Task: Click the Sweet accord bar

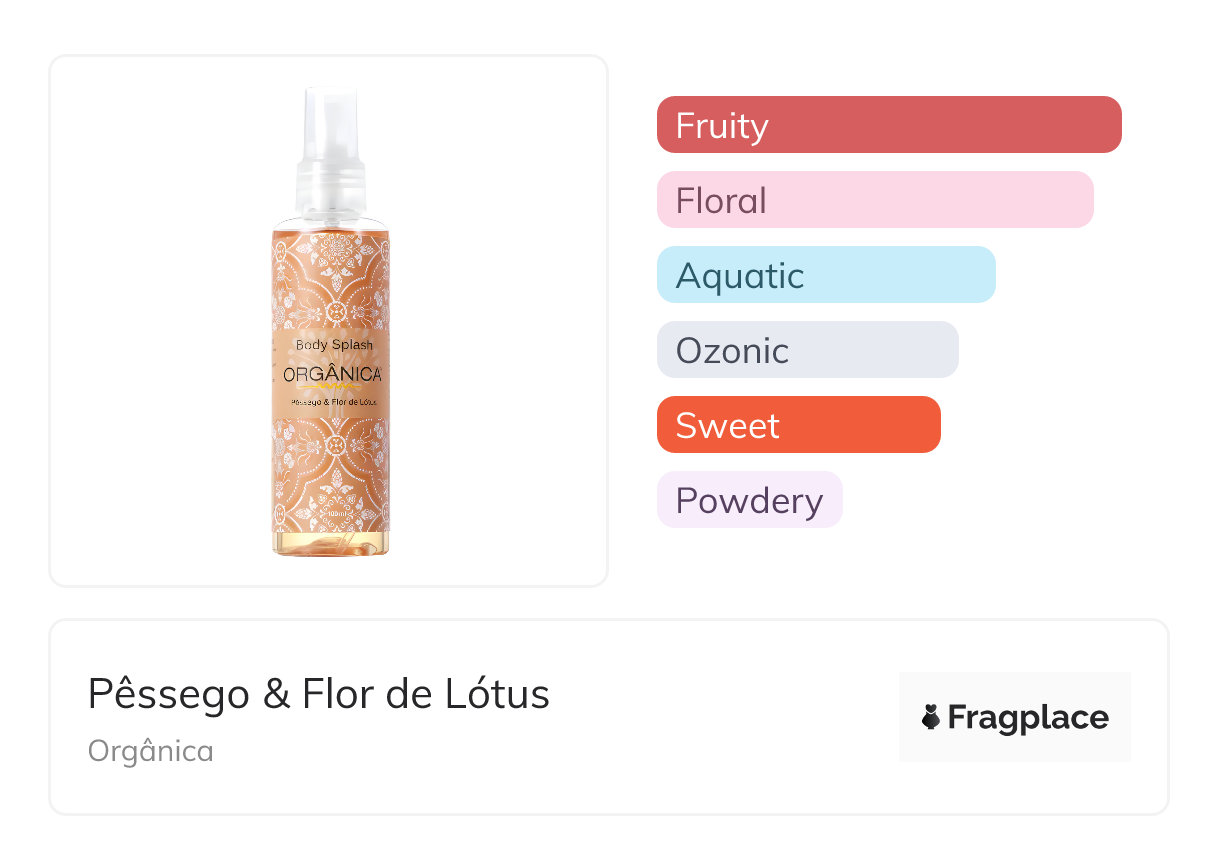Action: coord(798,425)
